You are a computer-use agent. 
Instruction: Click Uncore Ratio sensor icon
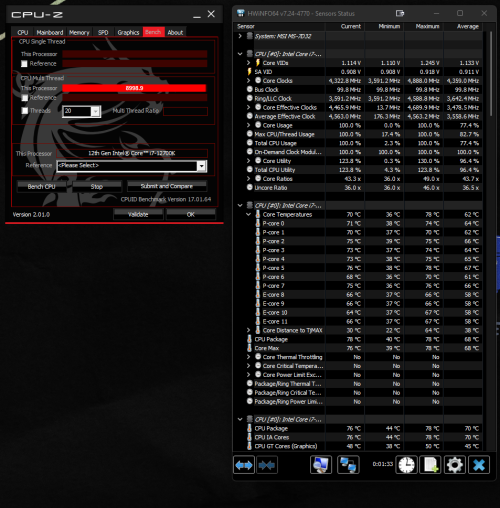(x=250, y=187)
